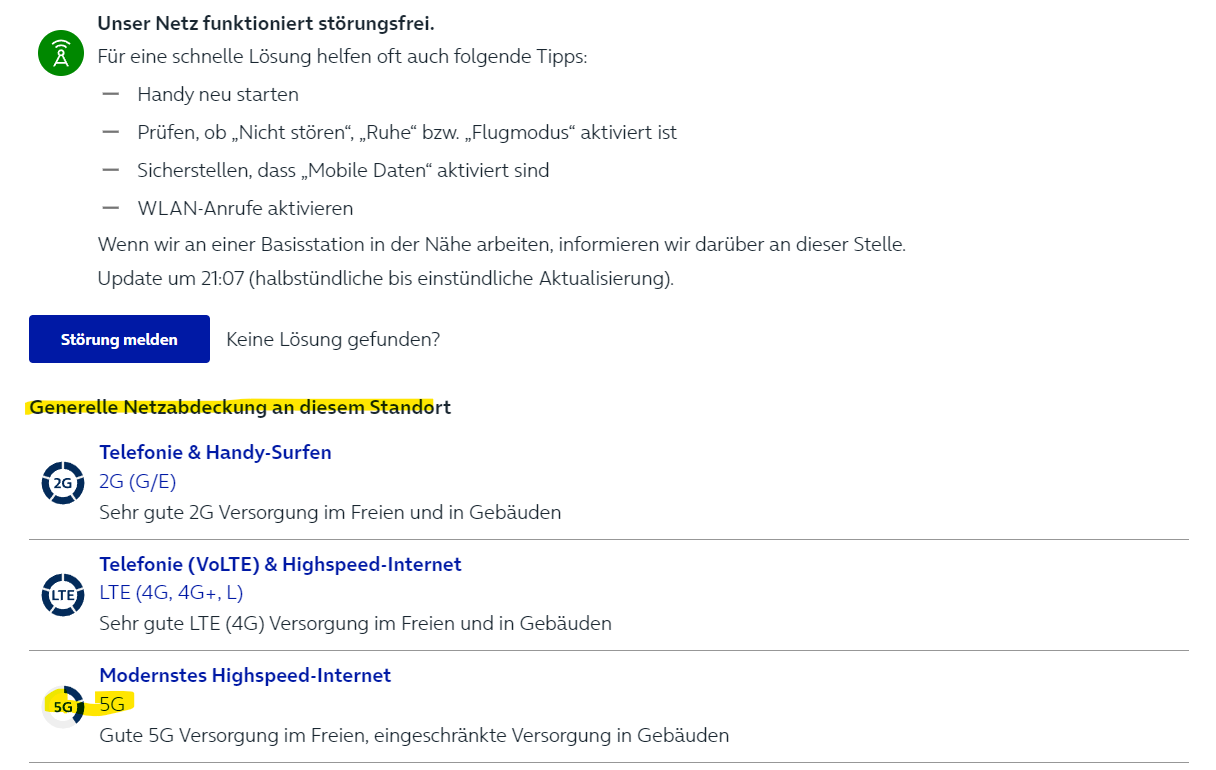Select the LTE coverage ring icon
Image resolution: width=1216 pixels, height=770 pixels.
point(63,595)
